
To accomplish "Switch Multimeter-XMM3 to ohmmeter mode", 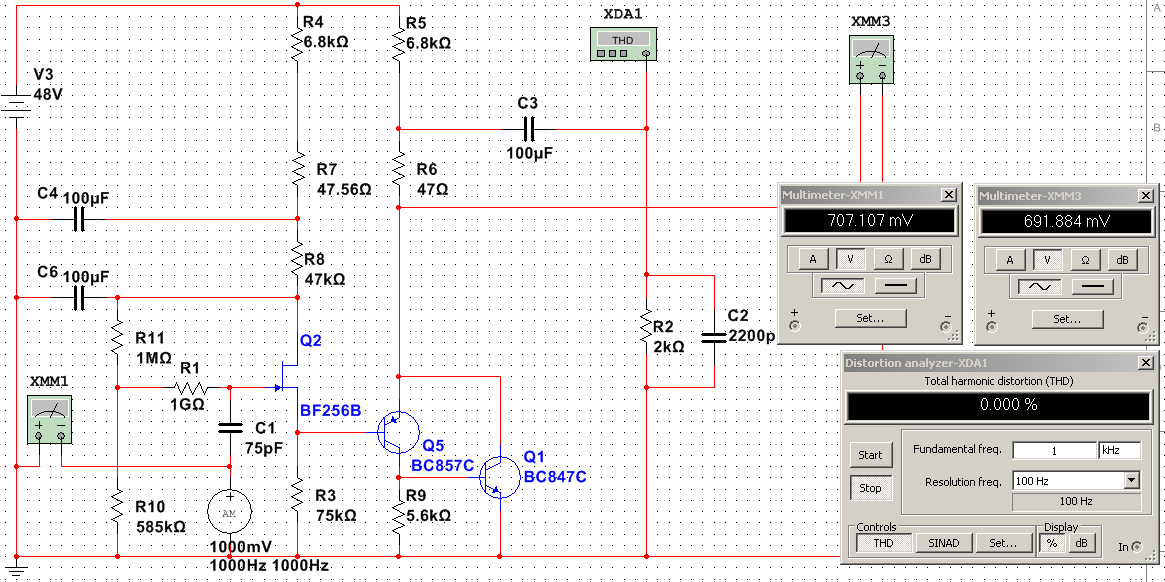I will click(1085, 259).
